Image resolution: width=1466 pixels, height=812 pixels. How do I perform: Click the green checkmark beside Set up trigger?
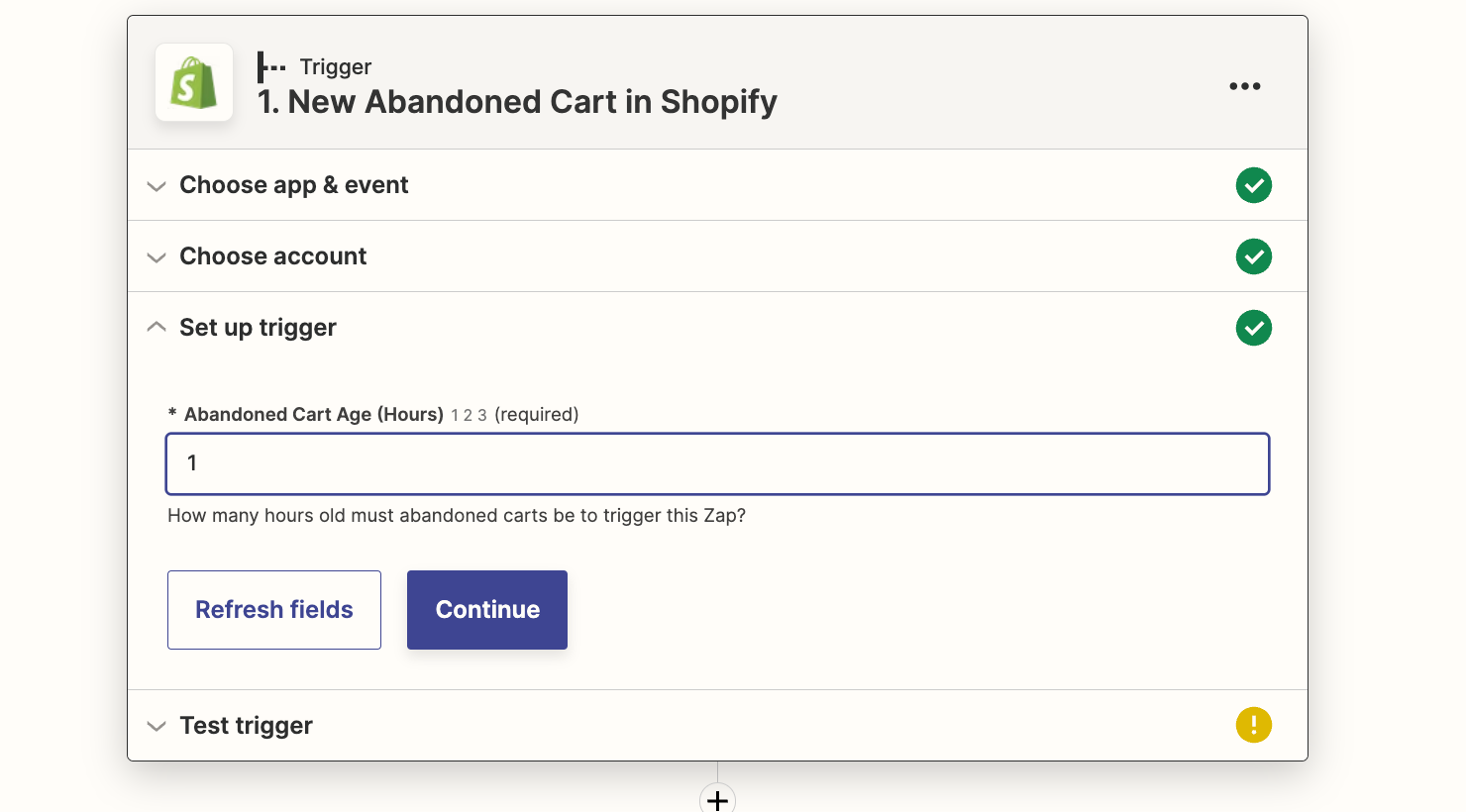1253,328
